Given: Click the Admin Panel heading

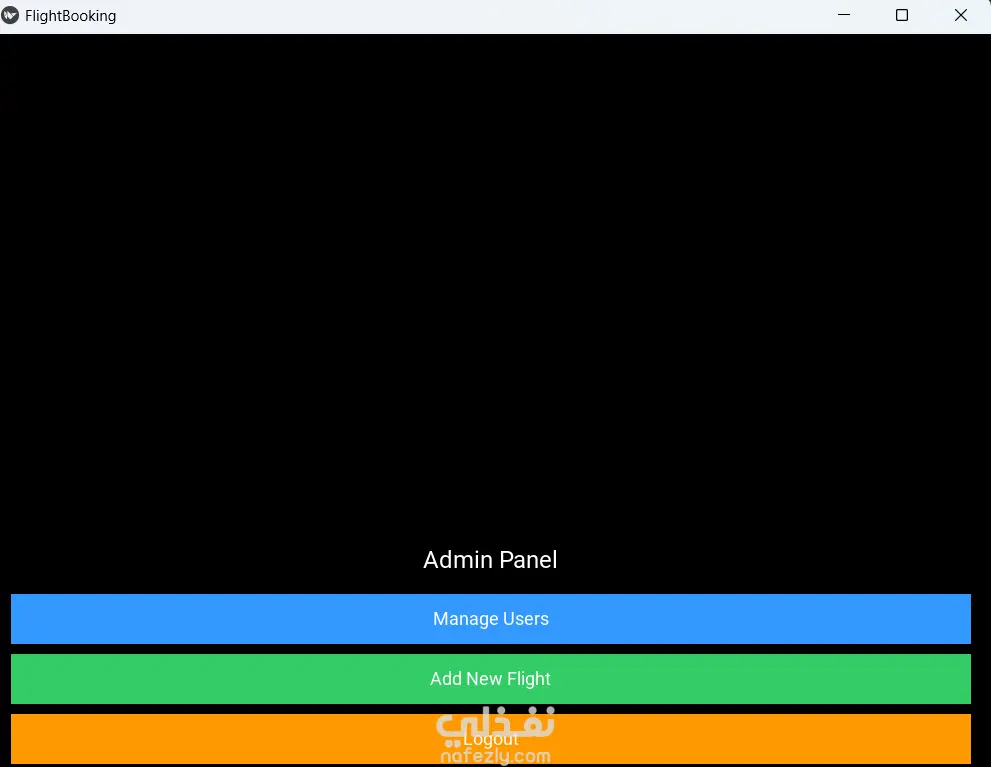Looking at the screenshot, I should tap(490, 560).
